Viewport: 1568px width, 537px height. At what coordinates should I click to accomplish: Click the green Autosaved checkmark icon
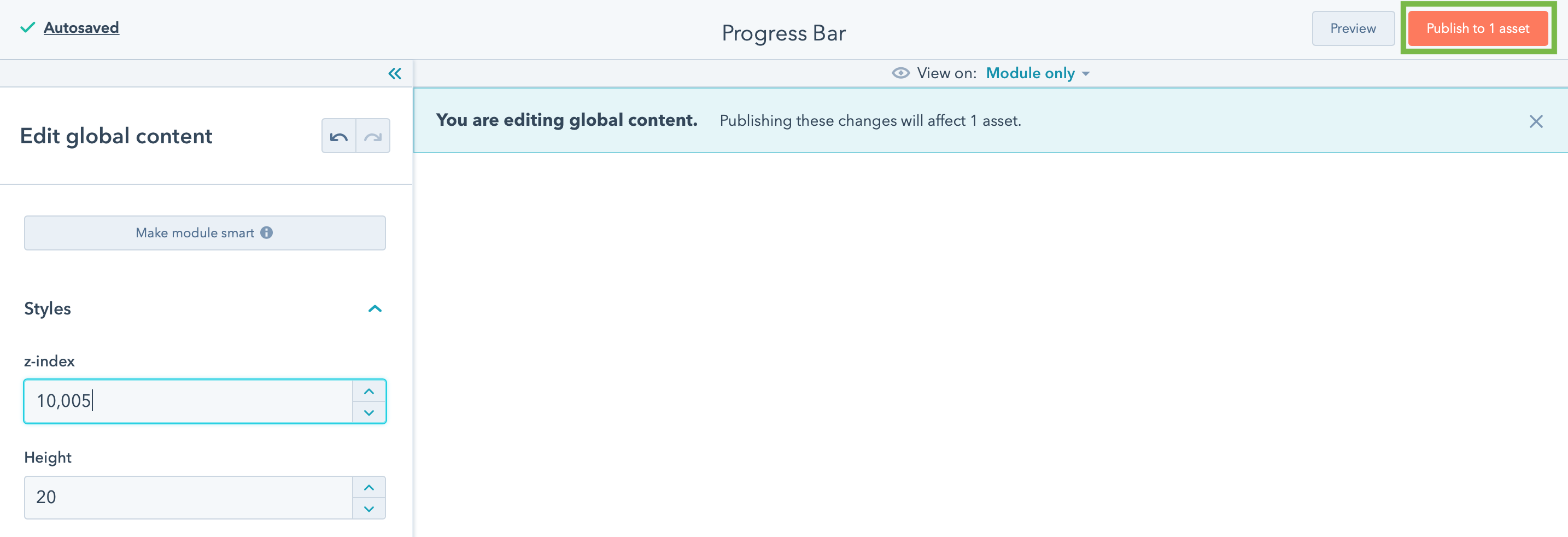coord(27,27)
